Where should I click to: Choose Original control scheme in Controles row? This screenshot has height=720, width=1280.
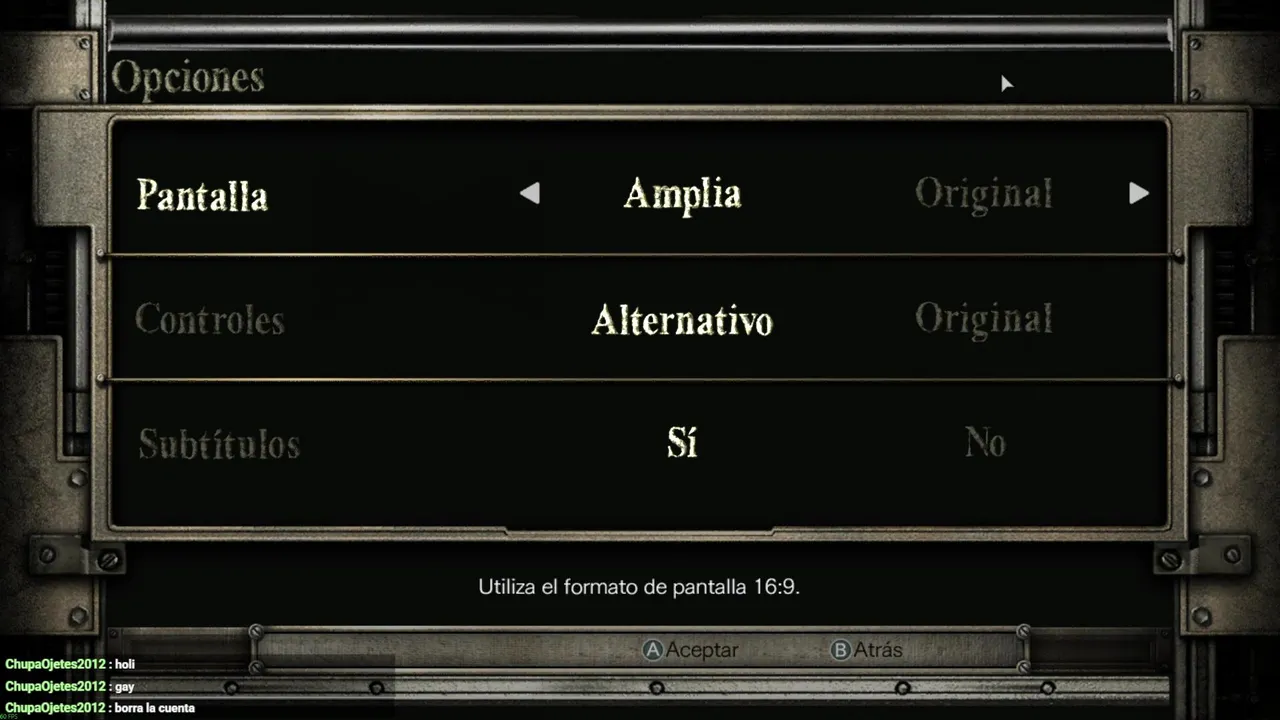click(x=984, y=319)
